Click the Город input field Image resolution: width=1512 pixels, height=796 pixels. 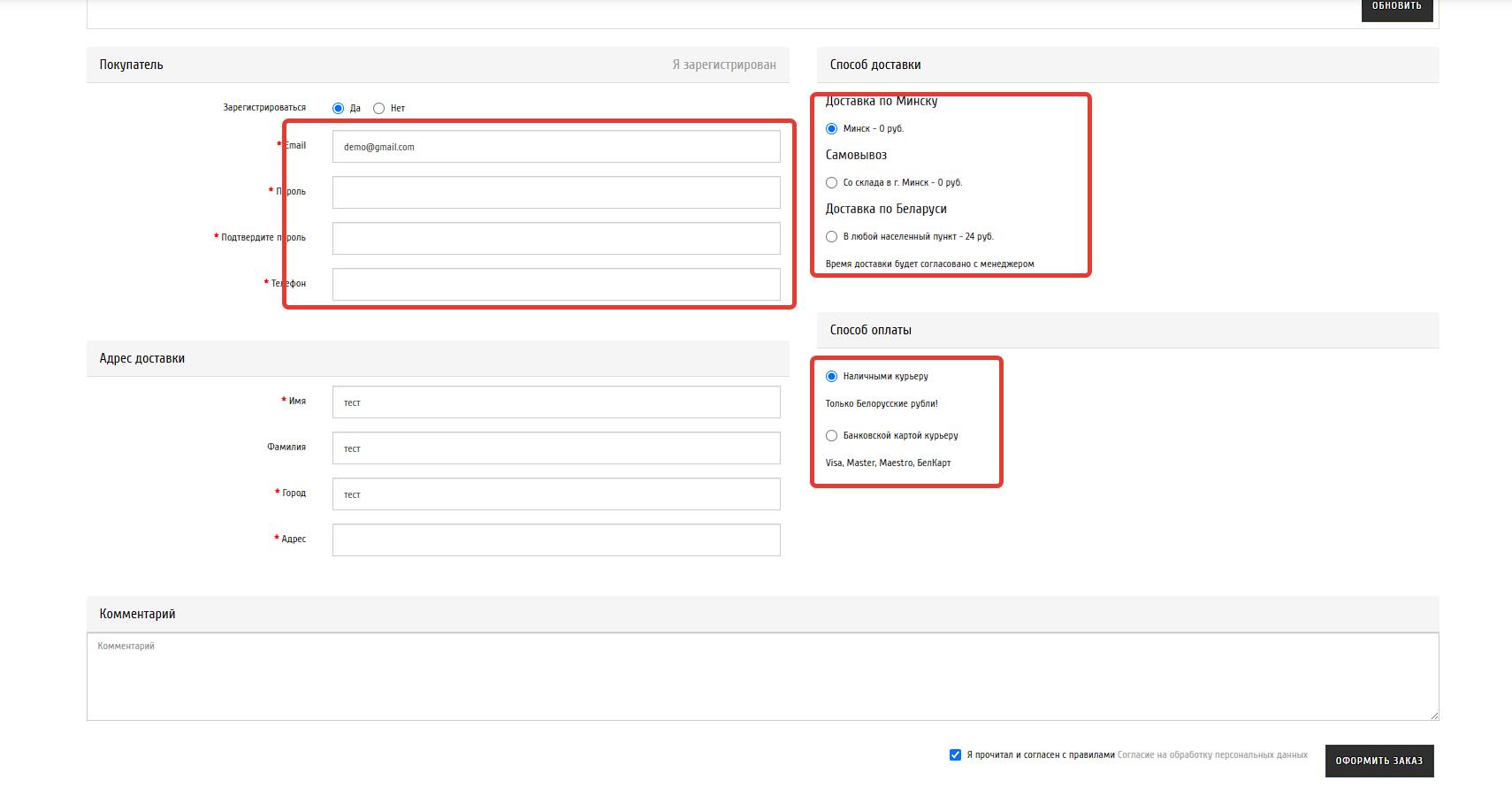tap(556, 494)
